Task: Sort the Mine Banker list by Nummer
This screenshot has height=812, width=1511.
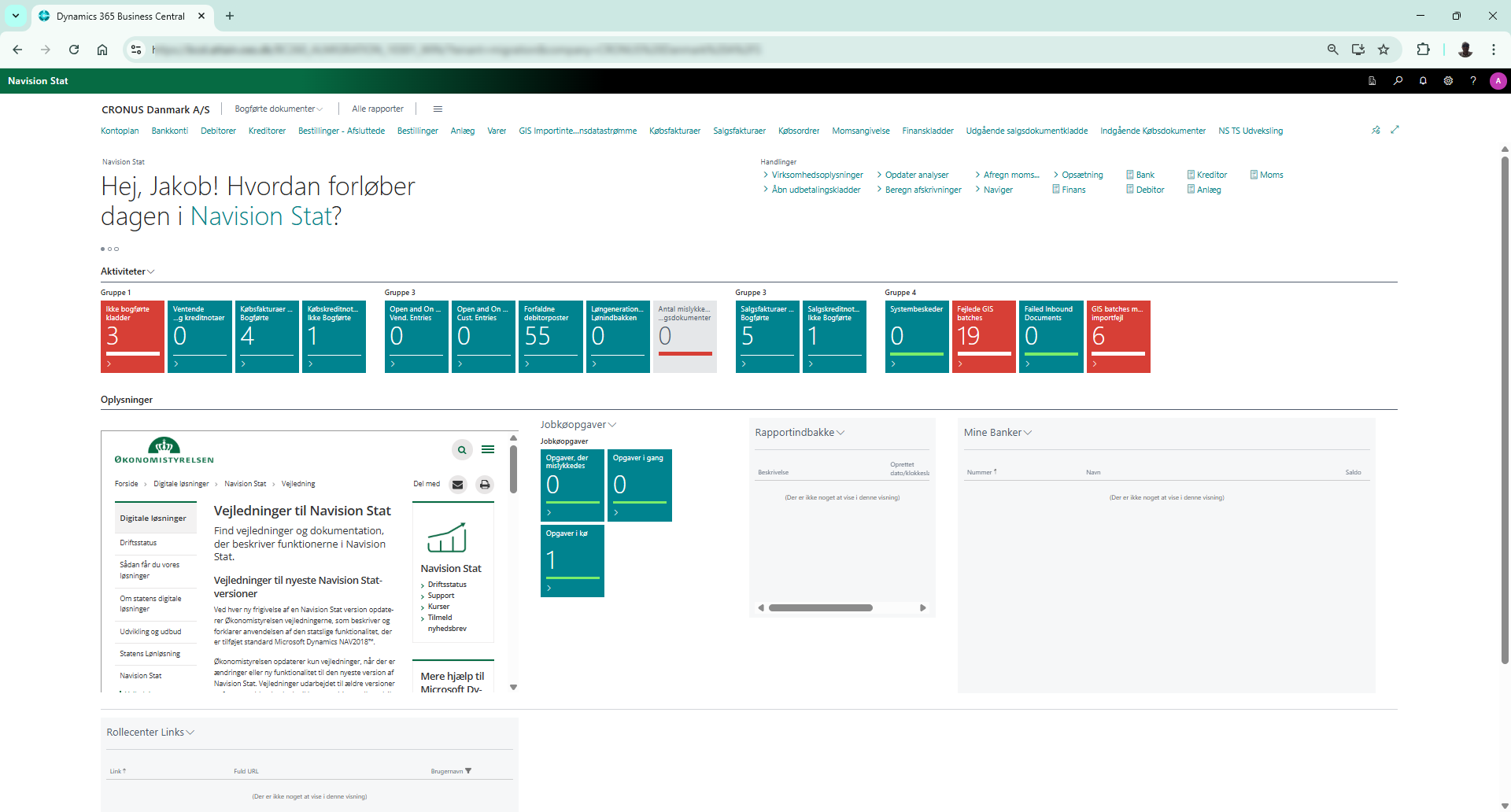Action: click(x=981, y=472)
